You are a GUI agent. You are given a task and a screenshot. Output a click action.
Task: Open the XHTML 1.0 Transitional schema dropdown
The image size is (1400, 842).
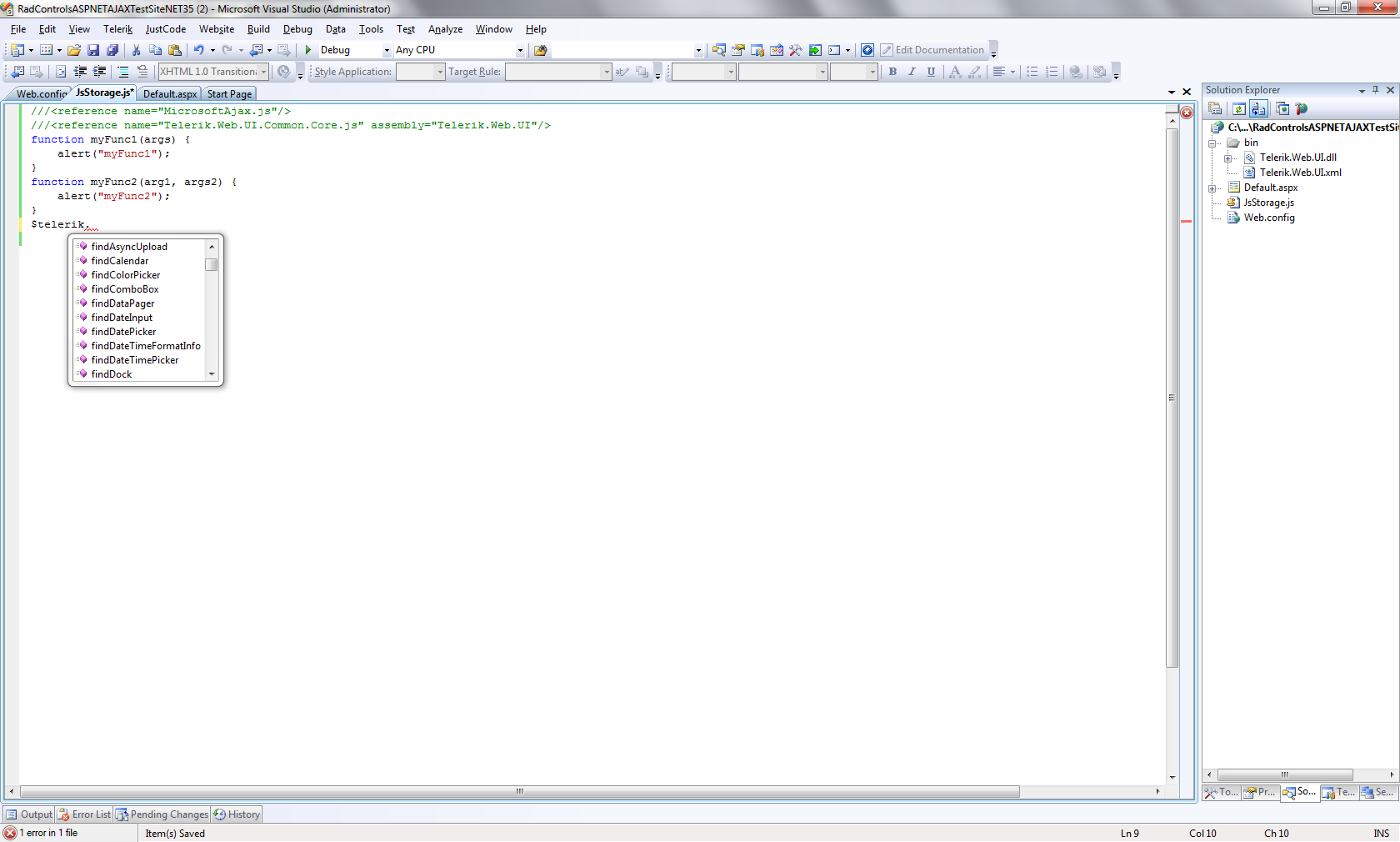[x=263, y=72]
